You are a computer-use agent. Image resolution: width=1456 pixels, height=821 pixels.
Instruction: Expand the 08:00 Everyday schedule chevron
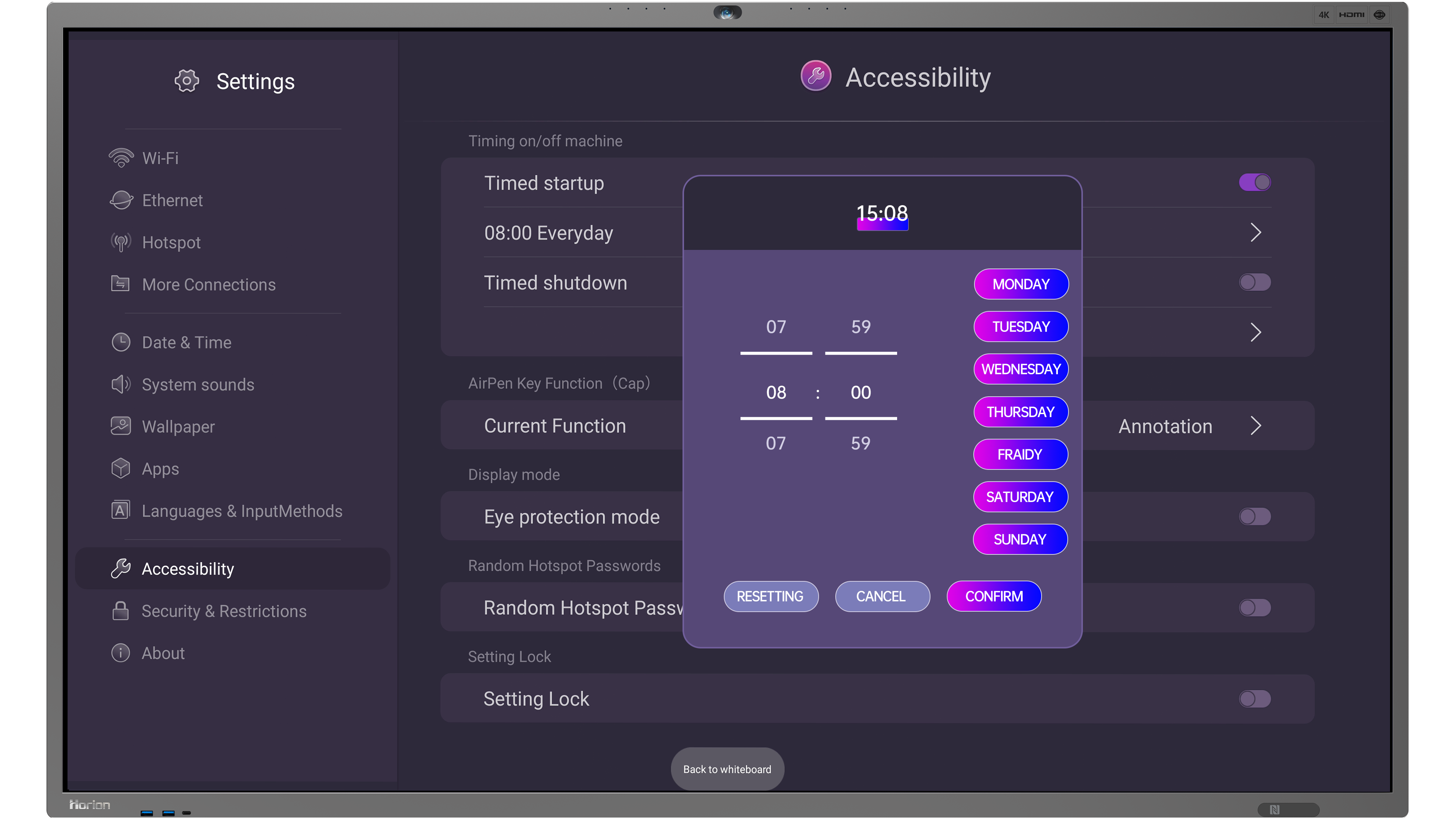[x=1255, y=232]
